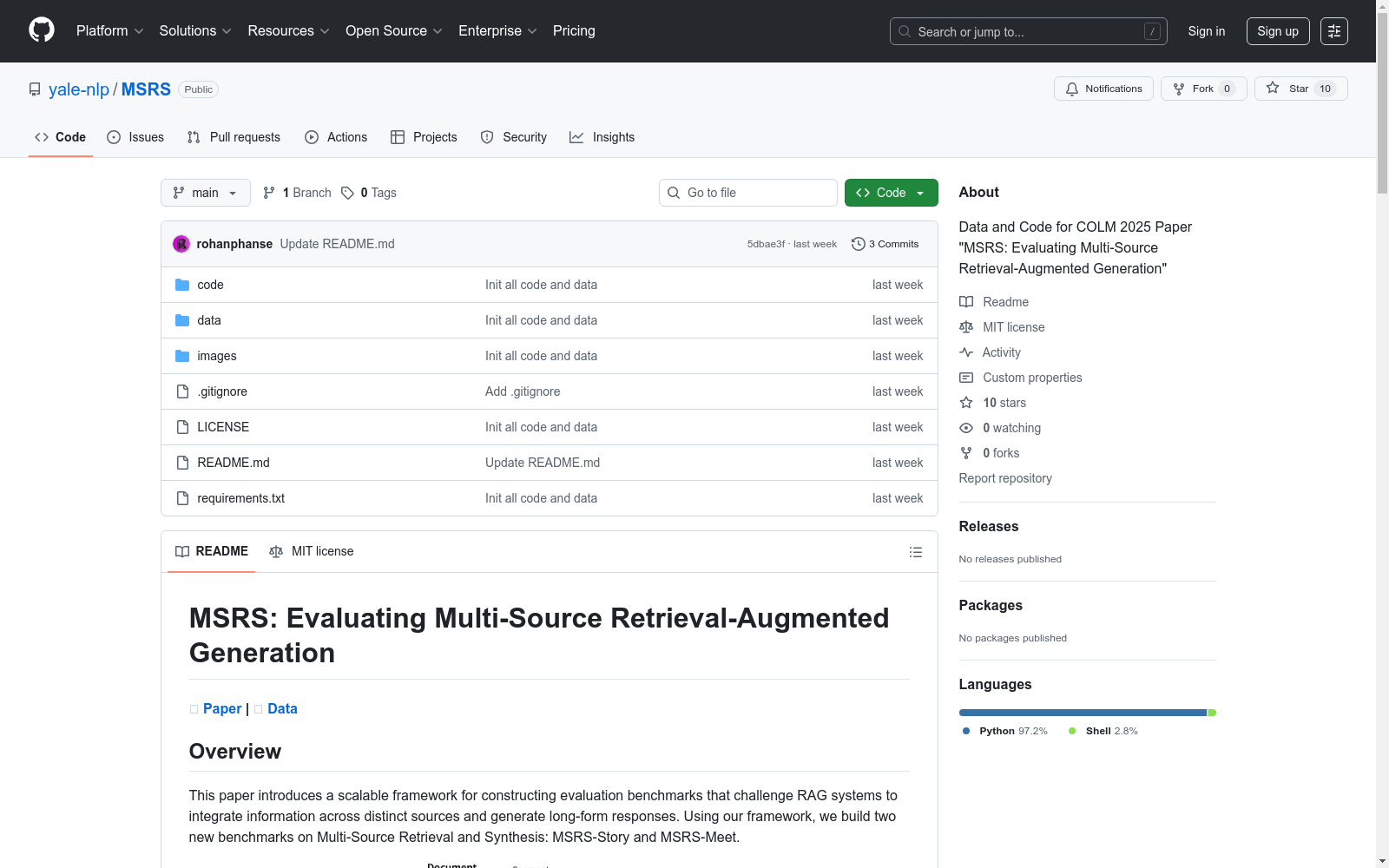Open the green Code dropdown button
1389x868 pixels.
892,193
